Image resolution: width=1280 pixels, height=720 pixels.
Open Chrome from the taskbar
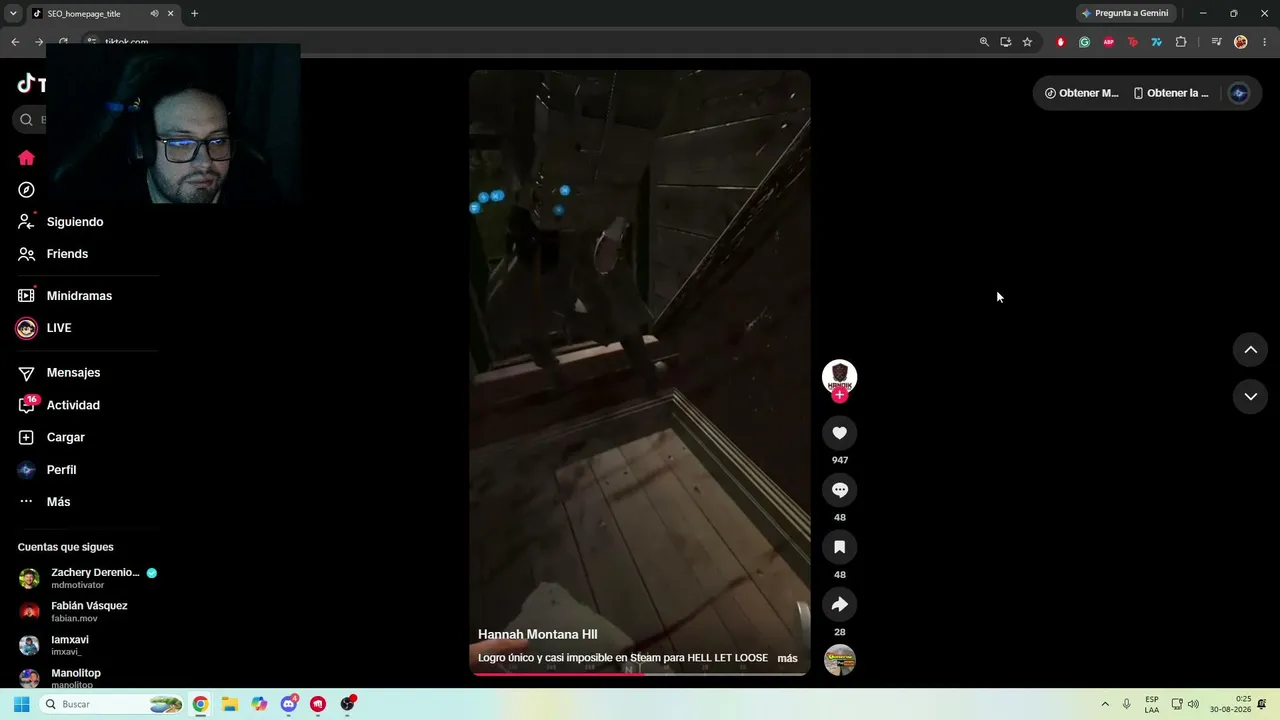[x=200, y=704]
